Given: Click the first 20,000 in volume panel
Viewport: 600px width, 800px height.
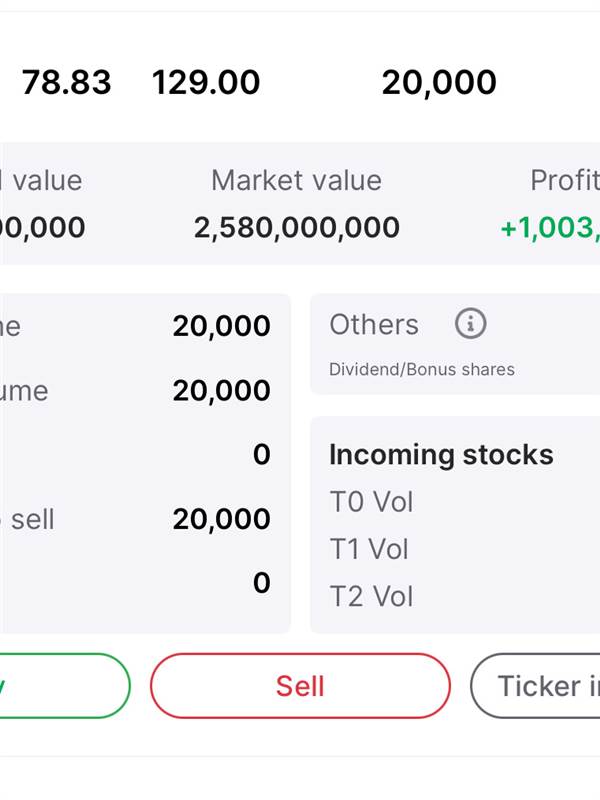Looking at the screenshot, I should (221, 326).
